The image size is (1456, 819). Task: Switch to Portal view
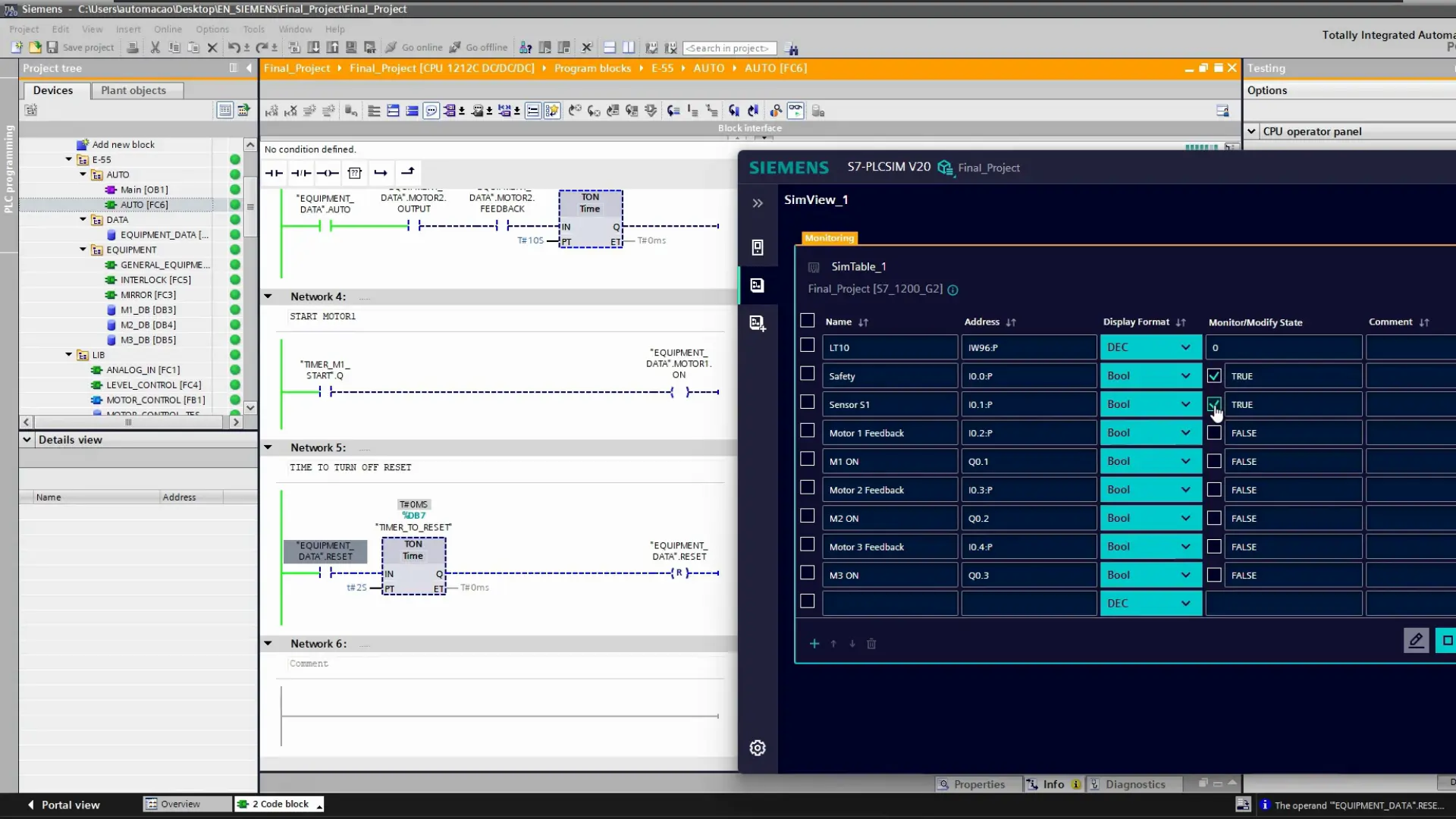point(64,805)
